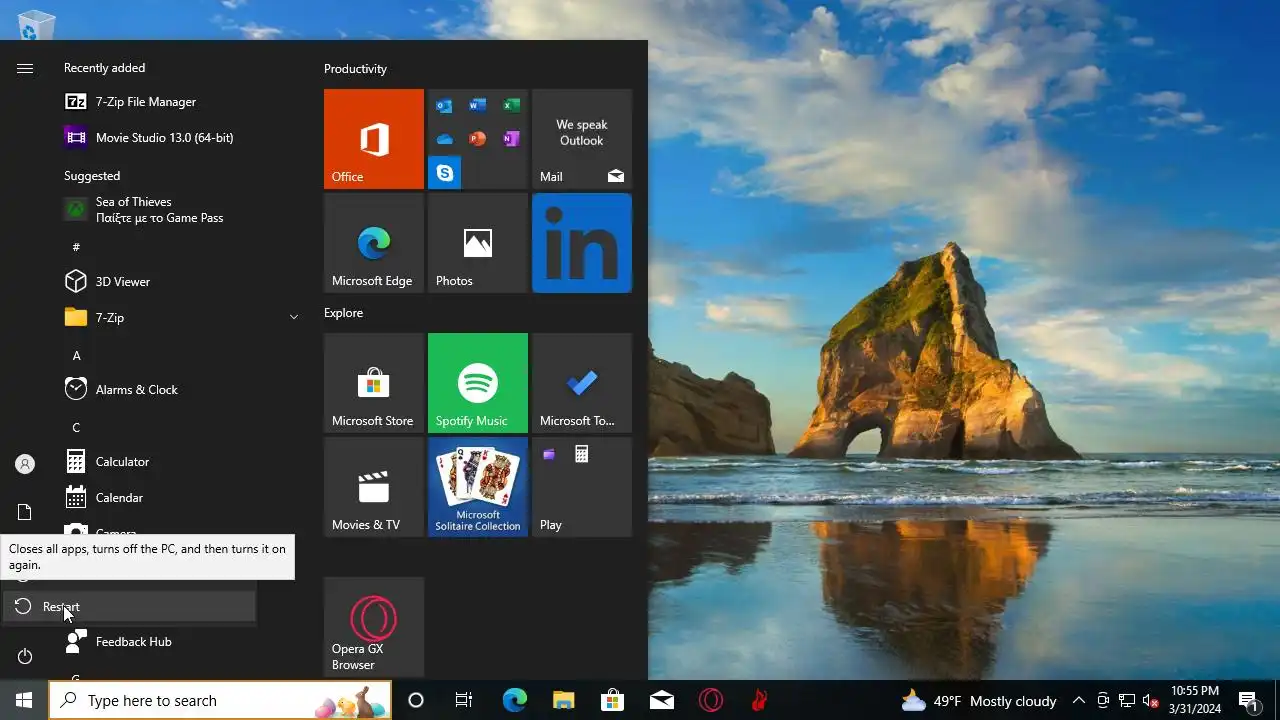Open Alarms & Clock app
This screenshot has height=720, width=1280.
coord(180,390)
